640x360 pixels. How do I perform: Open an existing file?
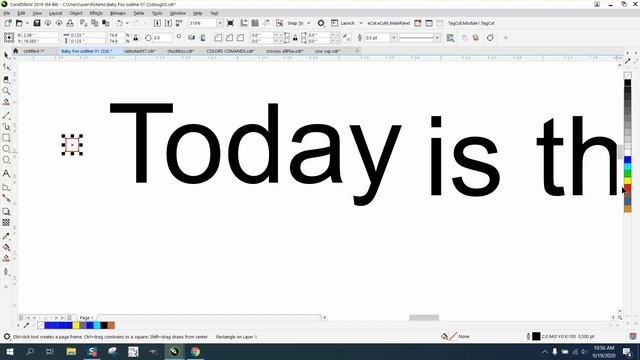(x=19, y=23)
